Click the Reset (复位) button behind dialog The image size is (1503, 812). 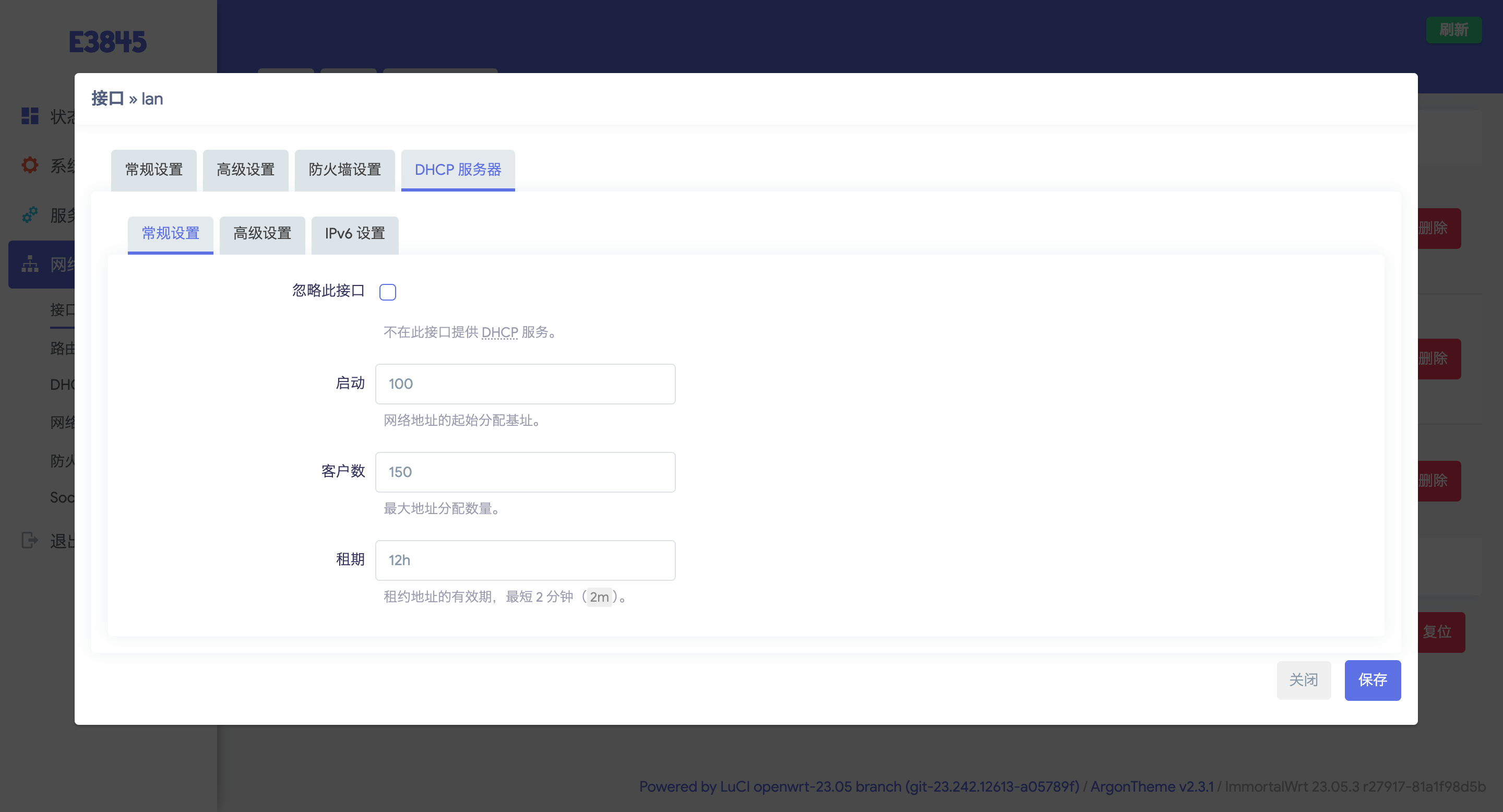tap(1441, 632)
